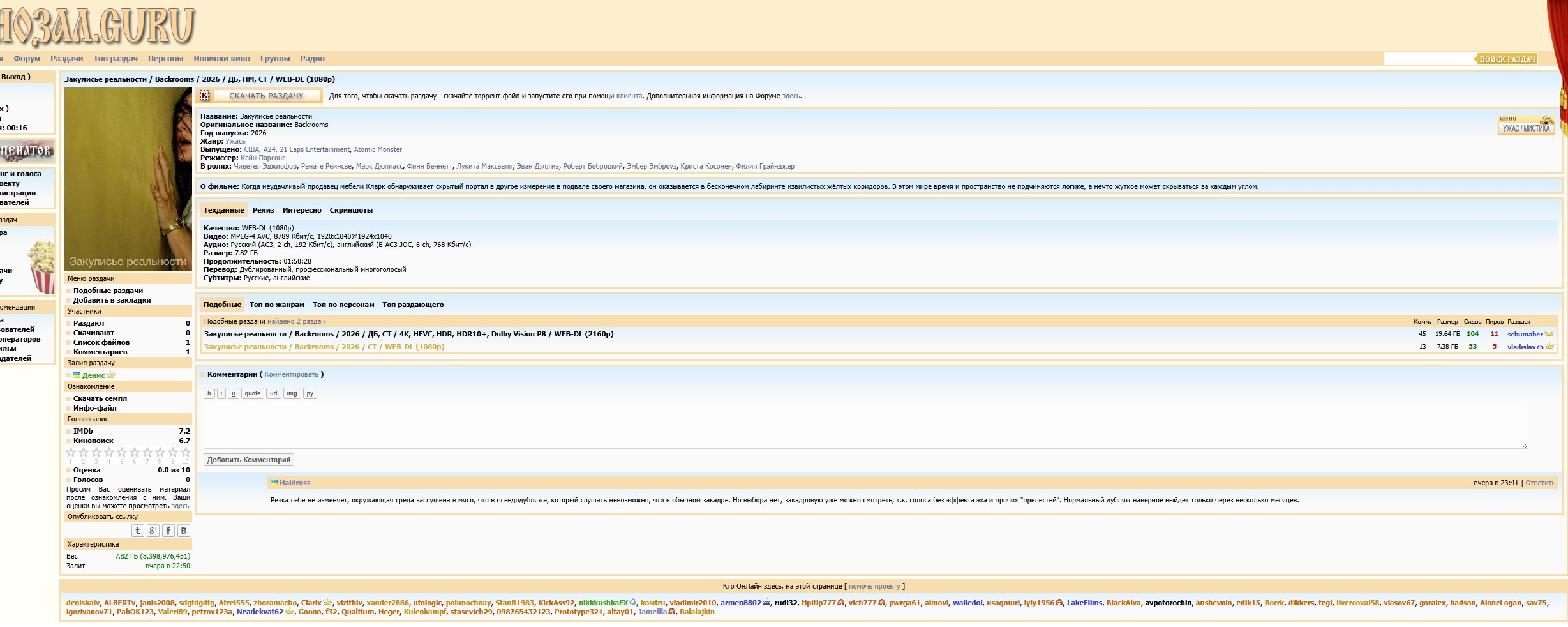Insert a quote tag in the comment
This screenshot has width=1568, height=627.
[x=253, y=393]
